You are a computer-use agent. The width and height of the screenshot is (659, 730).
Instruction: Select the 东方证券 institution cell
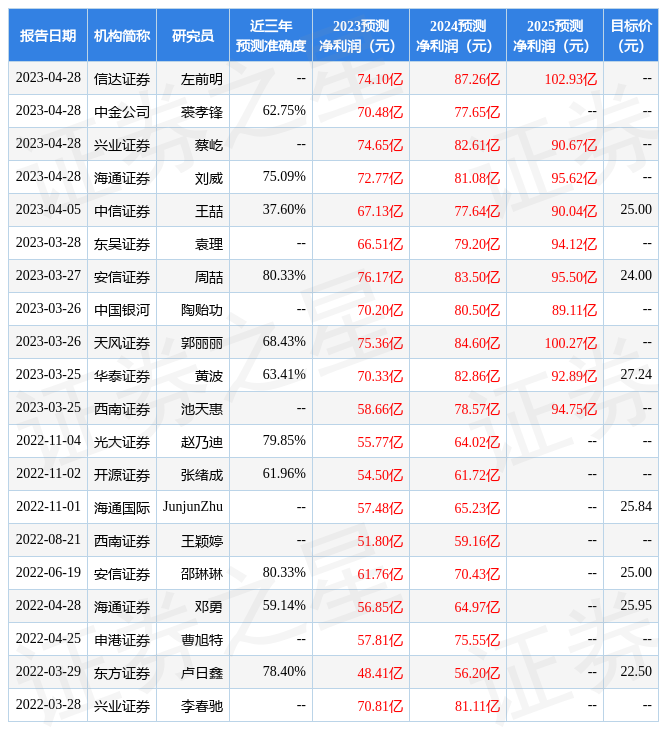122,674
